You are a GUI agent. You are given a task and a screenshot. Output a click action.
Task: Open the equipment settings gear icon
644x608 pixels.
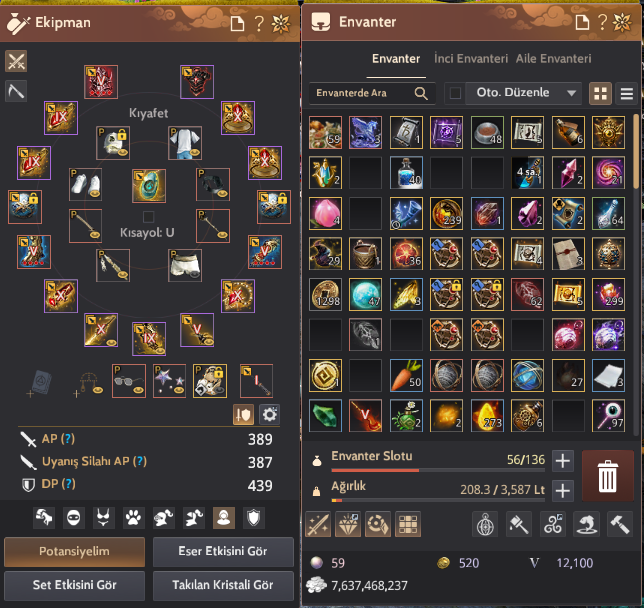[269, 415]
